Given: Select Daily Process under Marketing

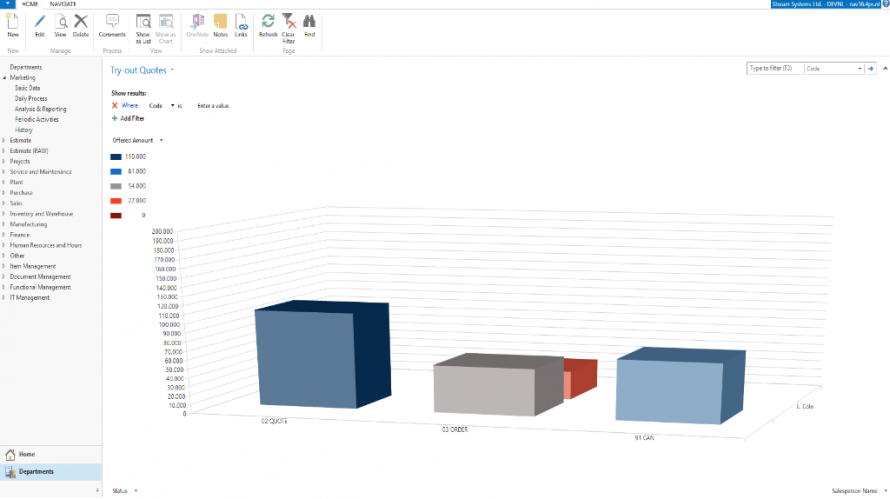Looking at the screenshot, I should 31,99.
